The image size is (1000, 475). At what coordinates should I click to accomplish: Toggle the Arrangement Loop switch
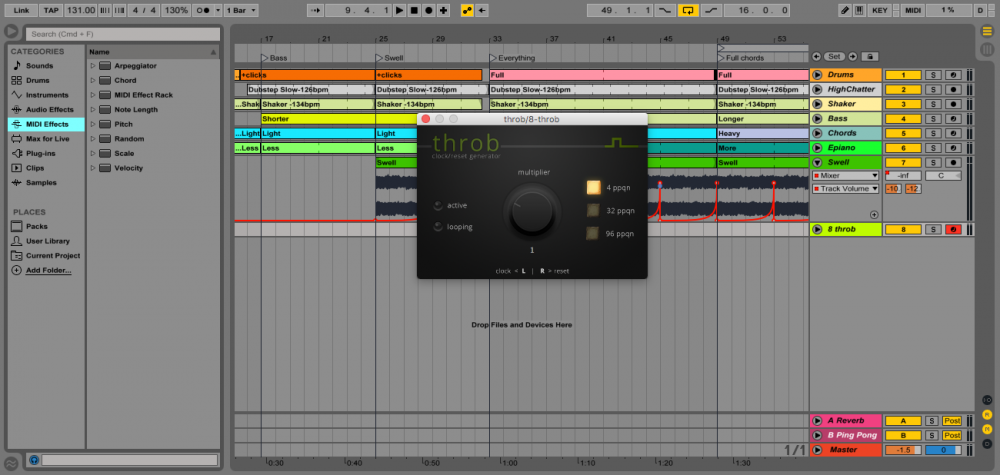(x=688, y=10)
